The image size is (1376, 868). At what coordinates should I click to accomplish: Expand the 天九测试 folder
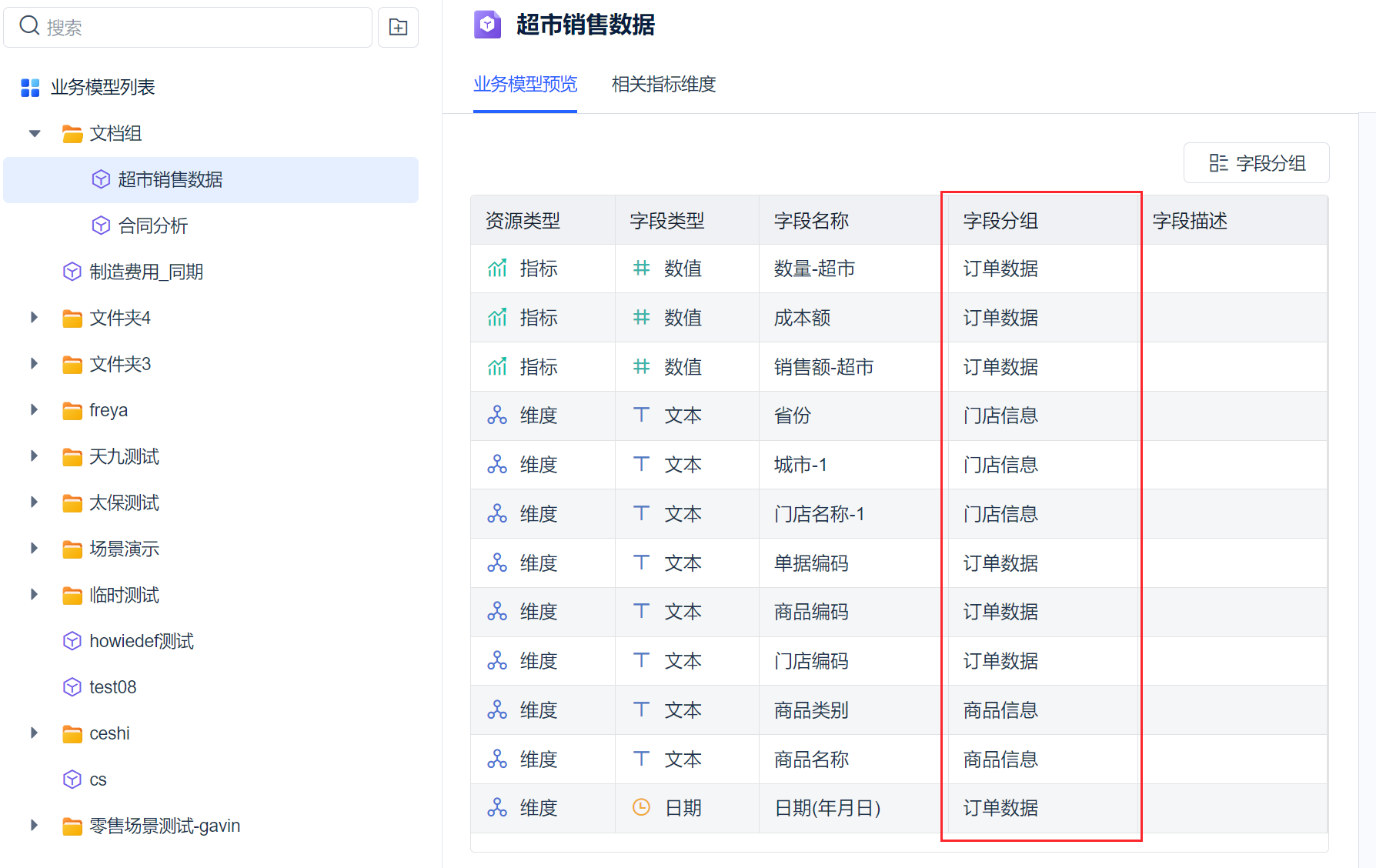[x=34, y=456]
